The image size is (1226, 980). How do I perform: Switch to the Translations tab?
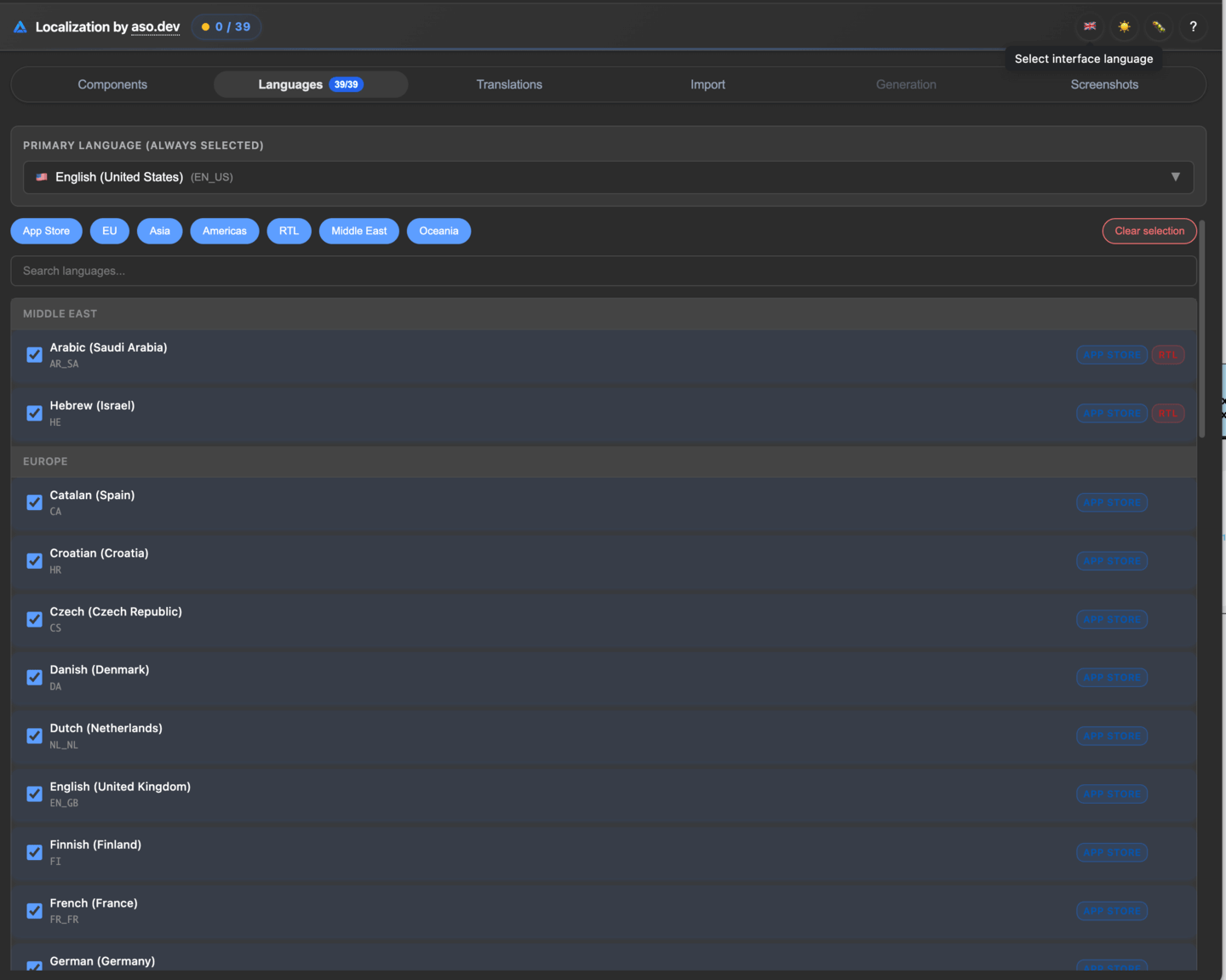[509, 84]
